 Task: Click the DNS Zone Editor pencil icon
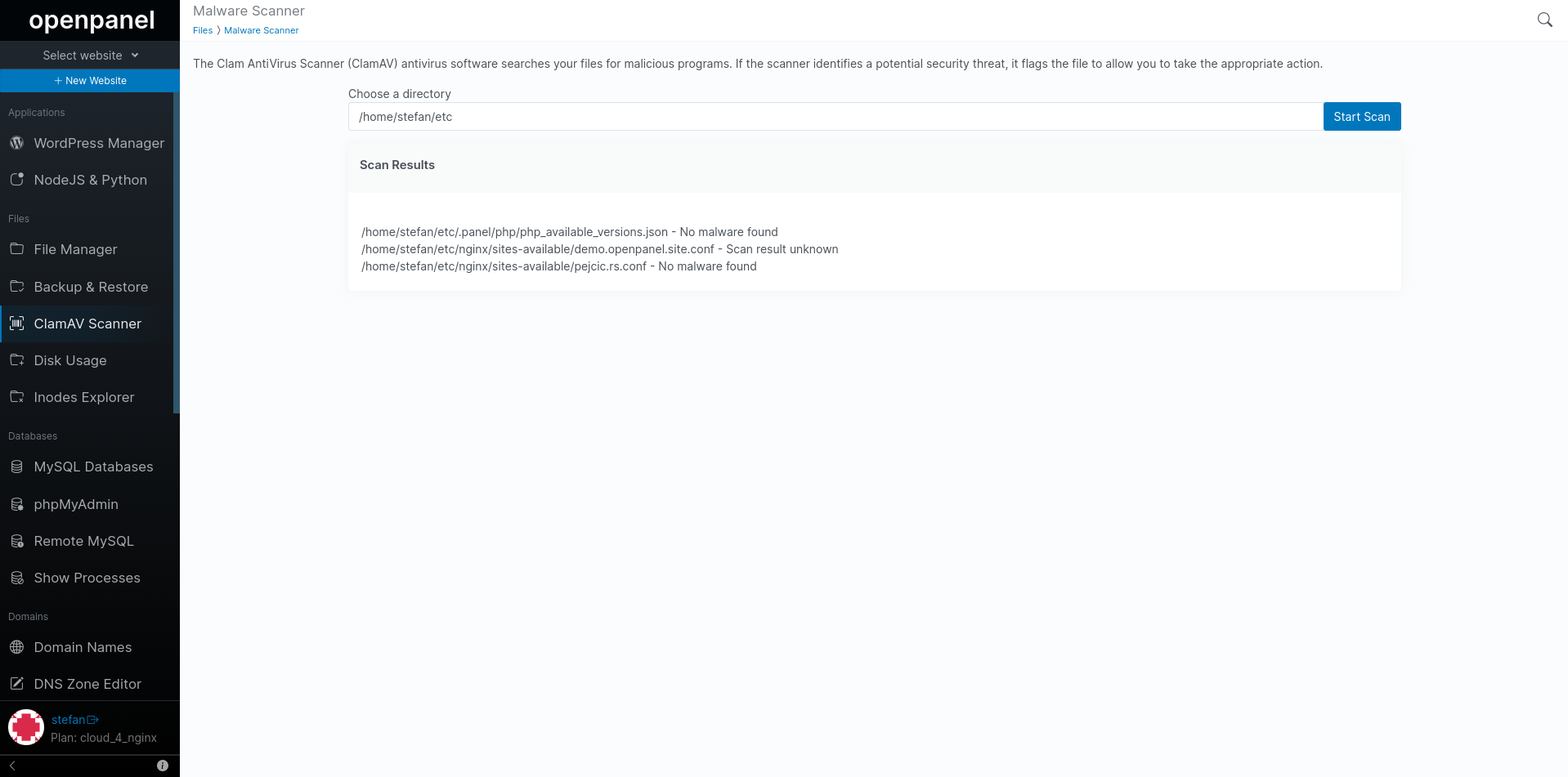click(x=16, y=683)
